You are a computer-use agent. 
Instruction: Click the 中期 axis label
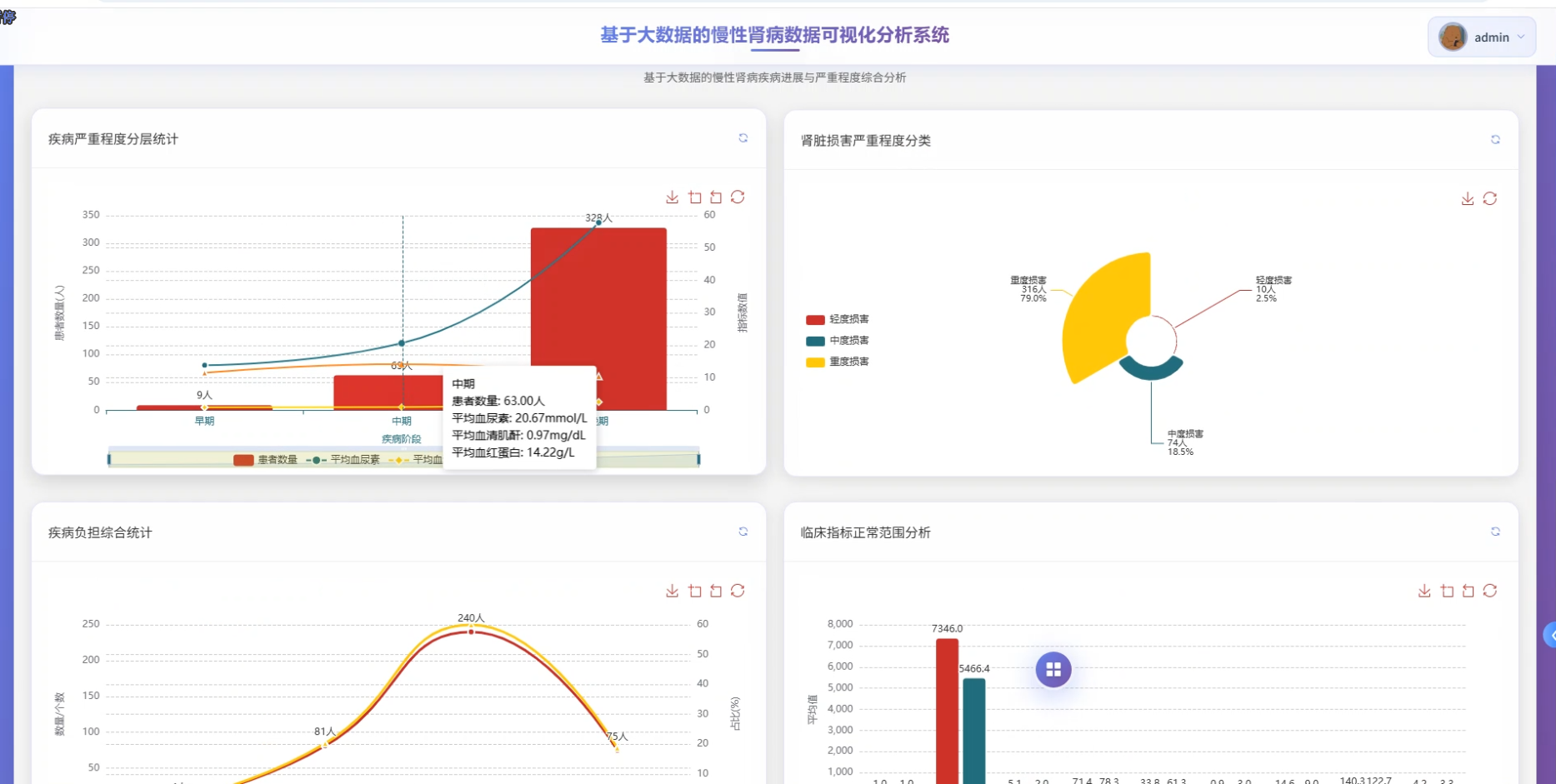402,421
